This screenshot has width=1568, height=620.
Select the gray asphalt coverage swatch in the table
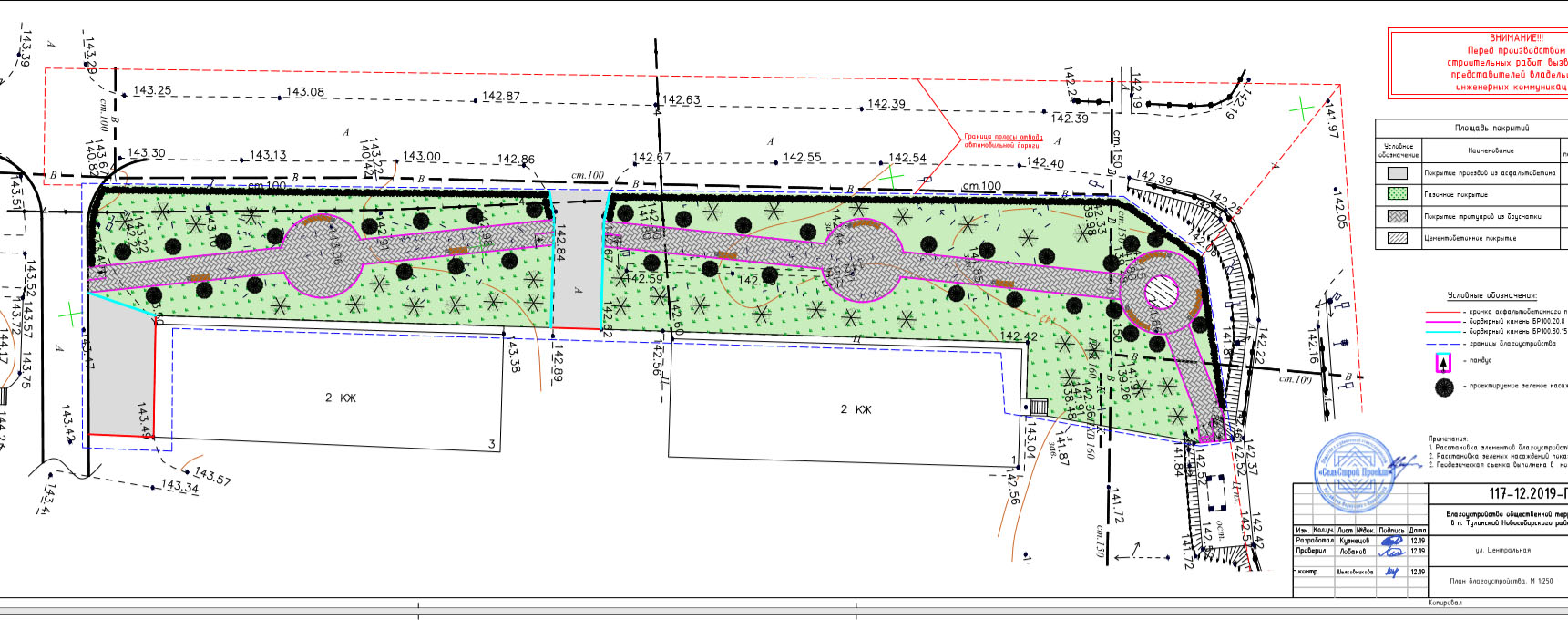coord(1397,173)
